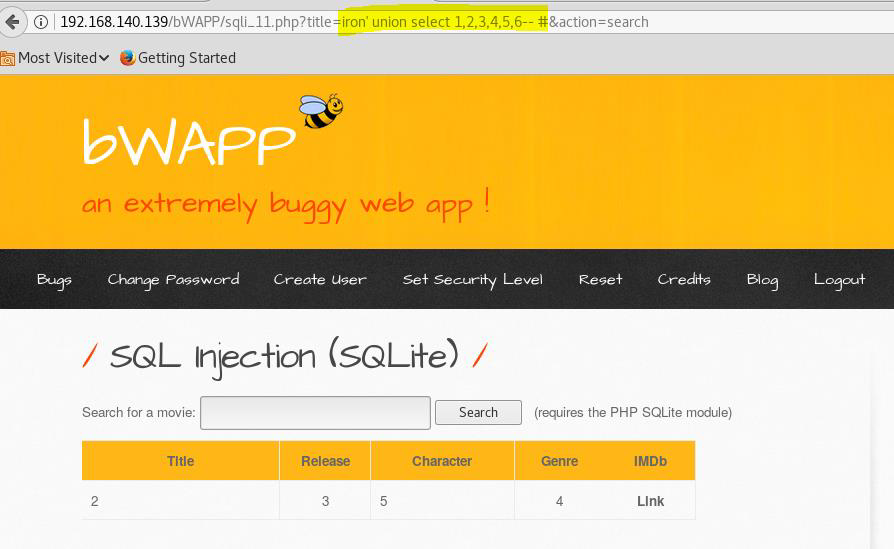The width and height of the screenshot is (894, 549).
Task: Open the Create User page
Action: click(x=320, y=280)
